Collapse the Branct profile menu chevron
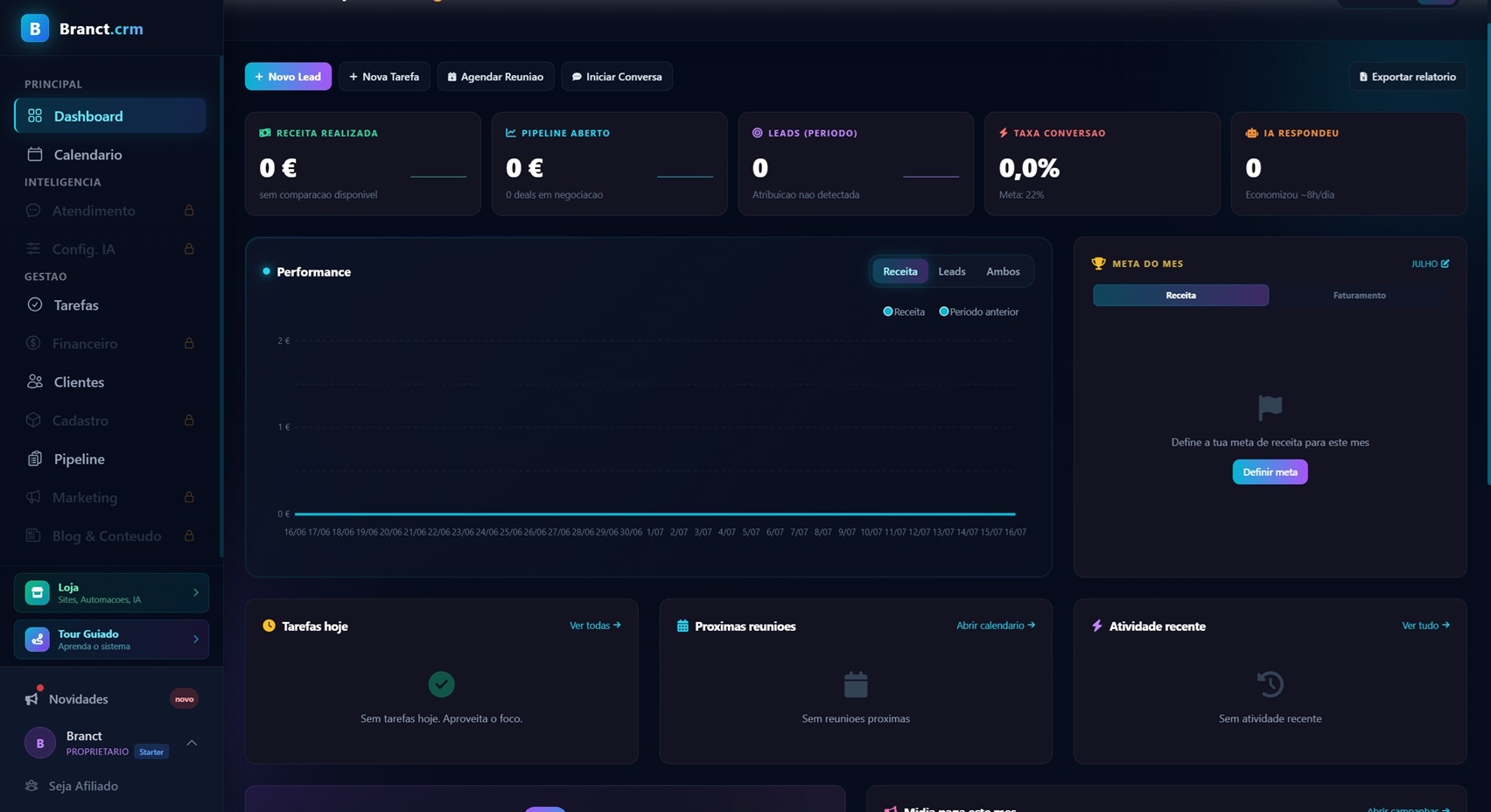Viewport: 1491px width, 812px height. tap(192, 743)
